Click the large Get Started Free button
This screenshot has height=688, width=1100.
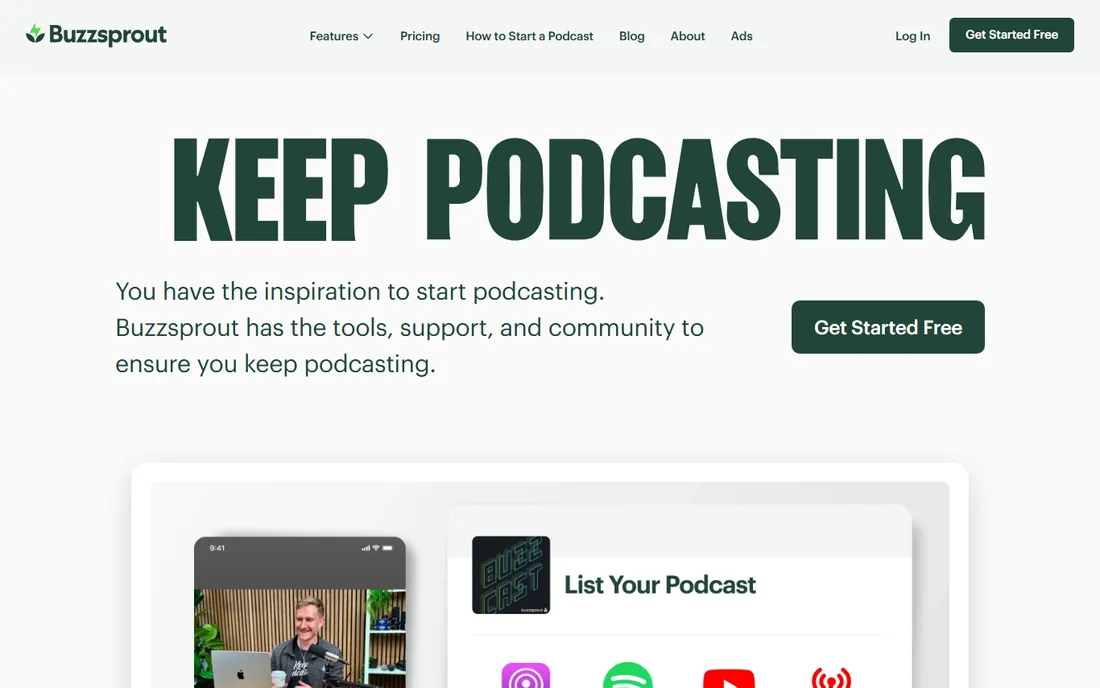(887, 327)
